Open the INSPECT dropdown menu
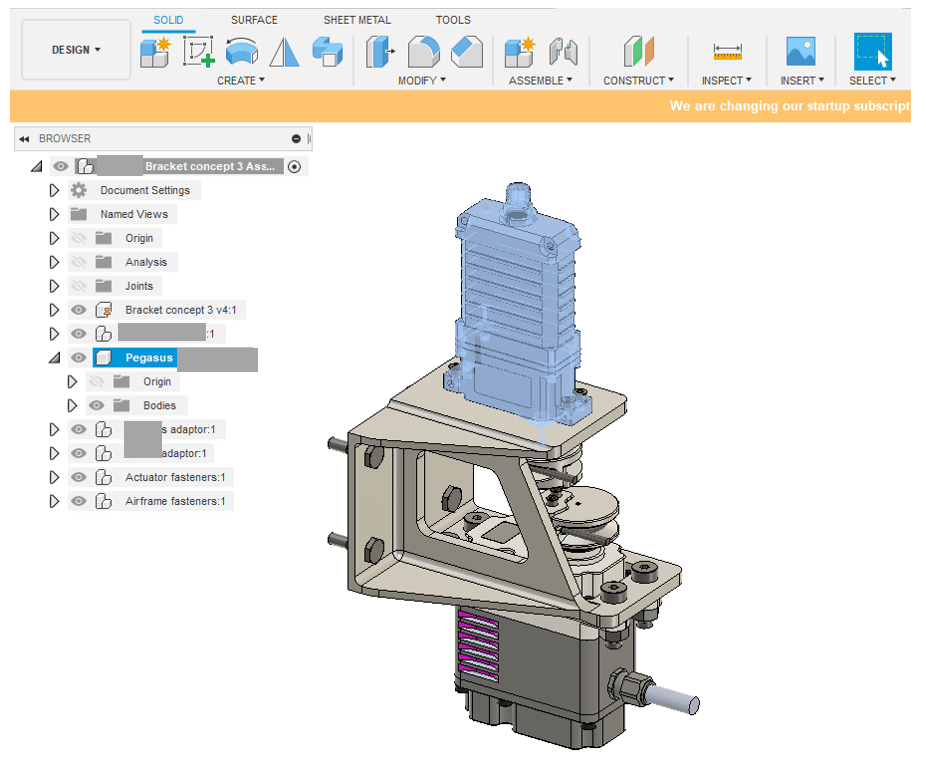926x764 pixels. click(x=726, y=81)
